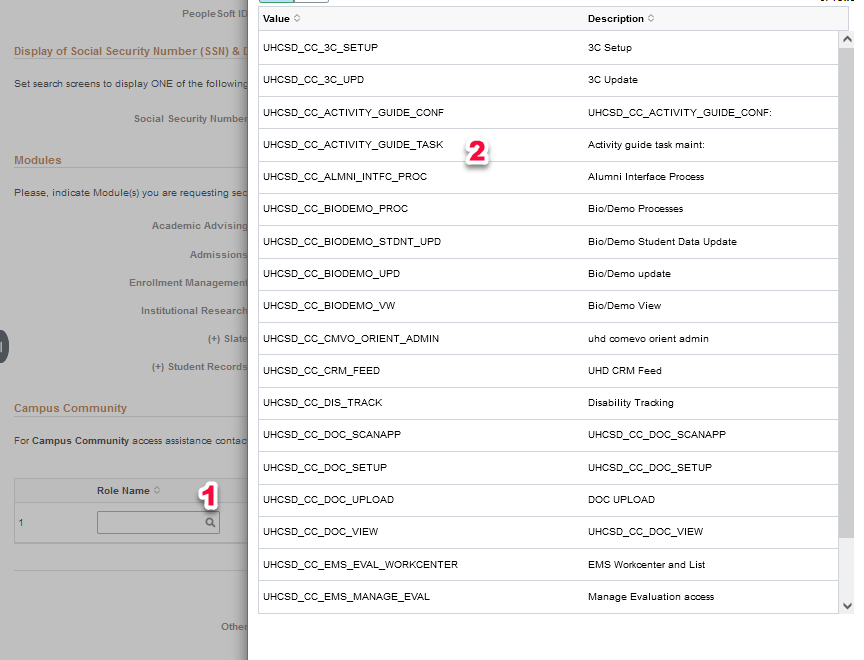Click 'Bio/Demo Student Data Update' description

[662, 241]
